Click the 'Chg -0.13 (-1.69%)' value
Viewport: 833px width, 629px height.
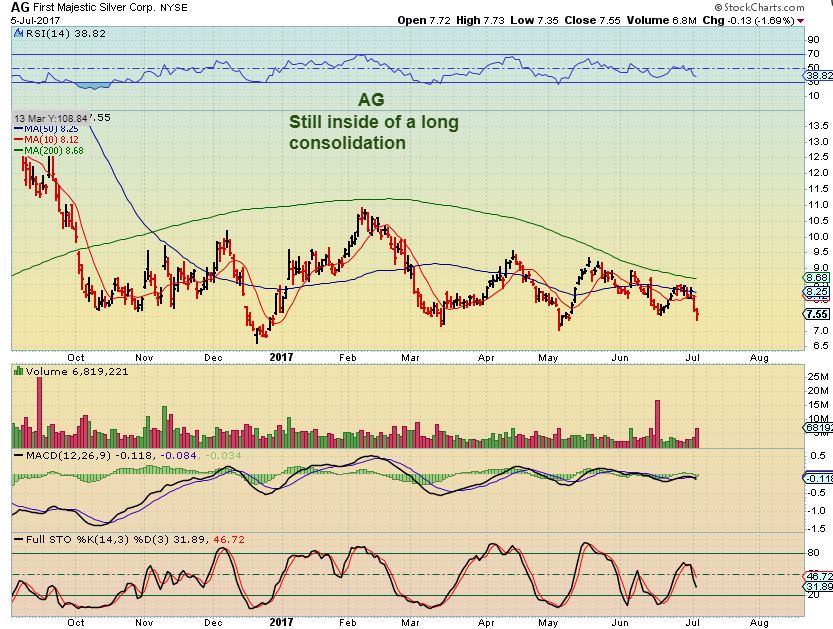[x=748, y=20]
